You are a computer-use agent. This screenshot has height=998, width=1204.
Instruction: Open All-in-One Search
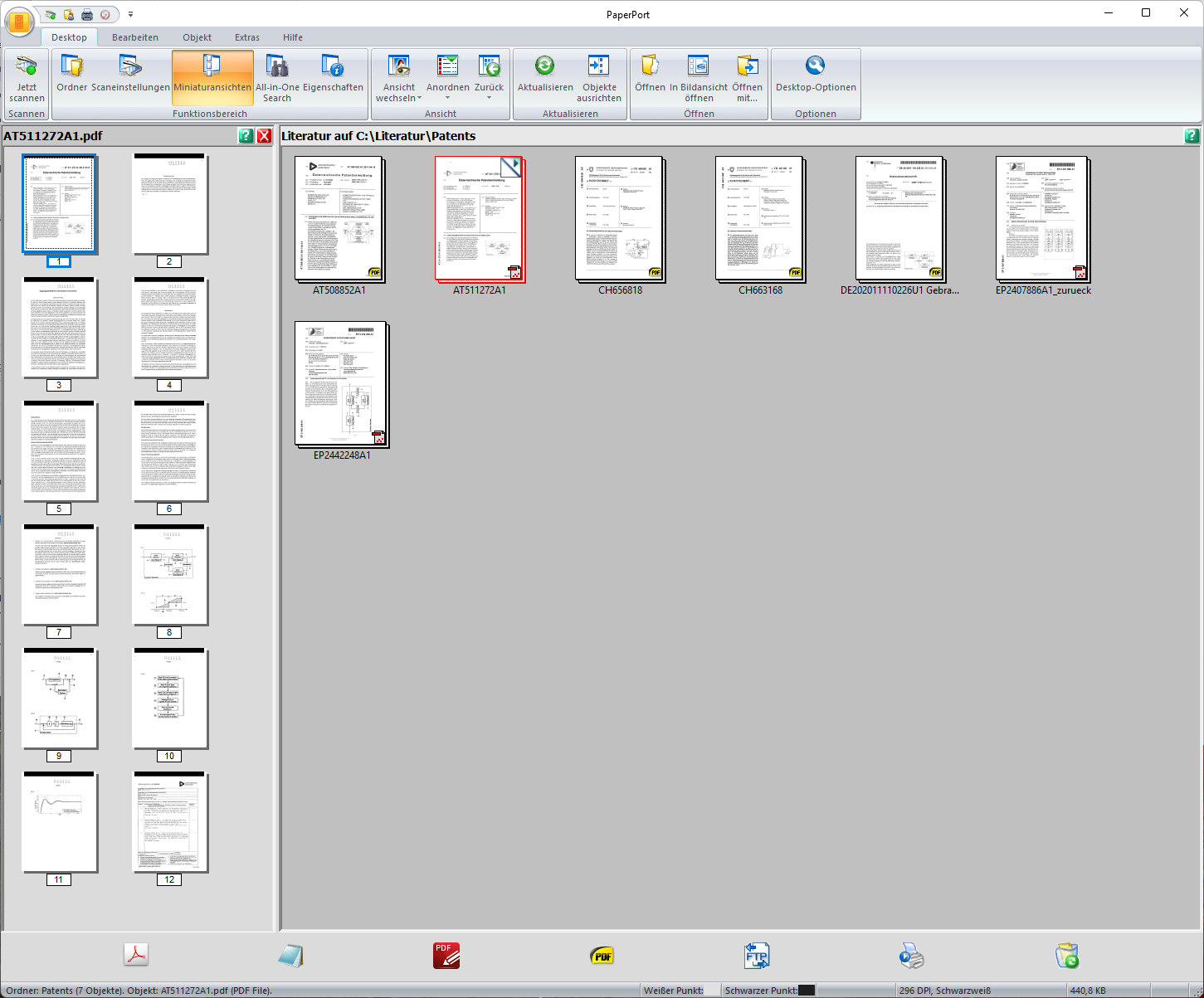point(277,78)
